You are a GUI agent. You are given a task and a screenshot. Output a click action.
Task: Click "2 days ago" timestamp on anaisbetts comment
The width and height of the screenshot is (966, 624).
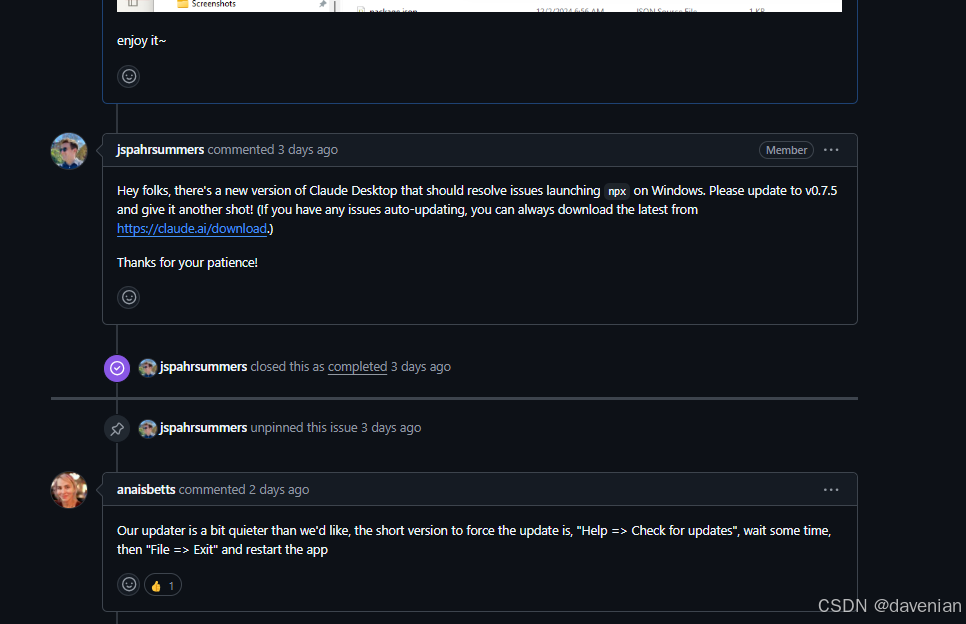pos(279,490)
